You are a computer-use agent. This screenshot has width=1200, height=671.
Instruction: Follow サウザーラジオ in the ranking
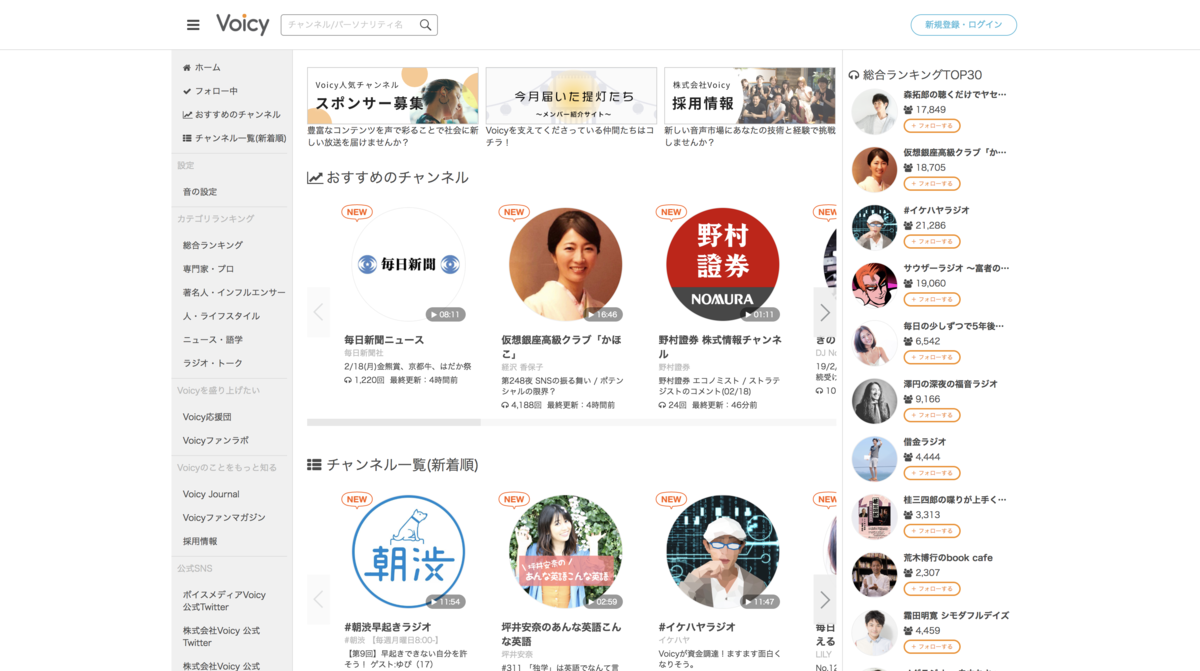click(x=932, y=299)
